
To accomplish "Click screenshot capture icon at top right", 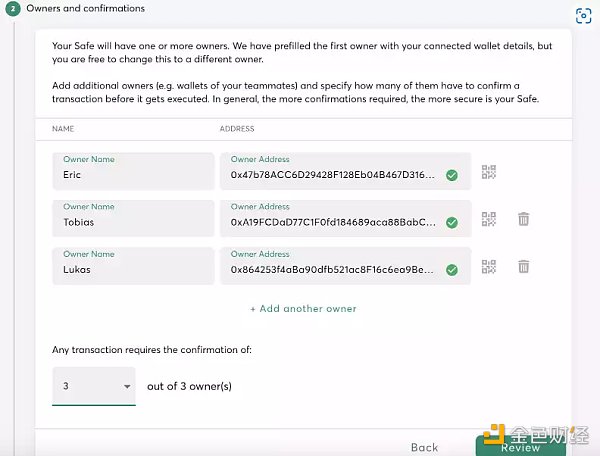I will (x=584, y=16).
